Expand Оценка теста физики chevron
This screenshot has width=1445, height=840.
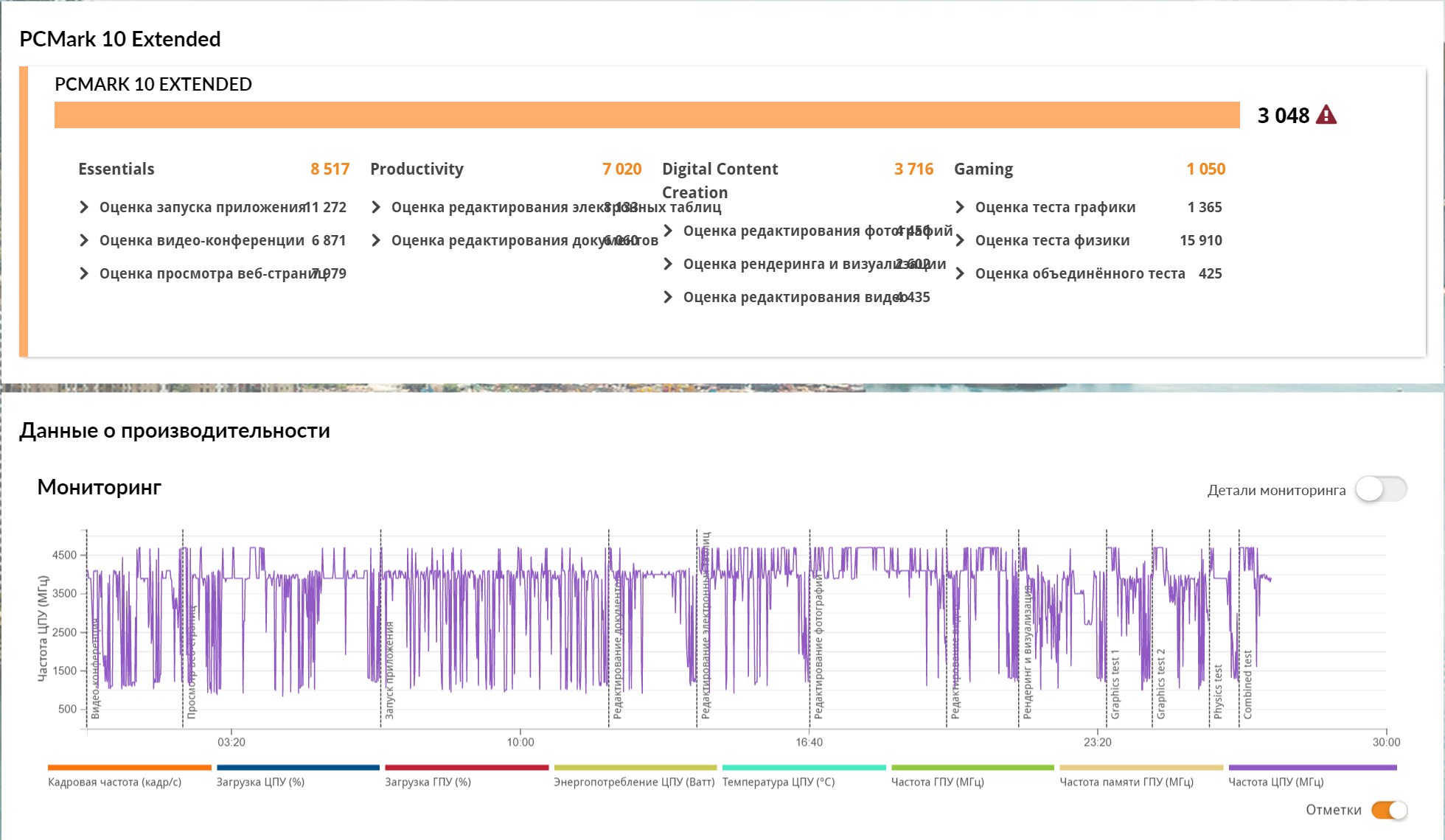pyautogui.click(x=960, y=240)
